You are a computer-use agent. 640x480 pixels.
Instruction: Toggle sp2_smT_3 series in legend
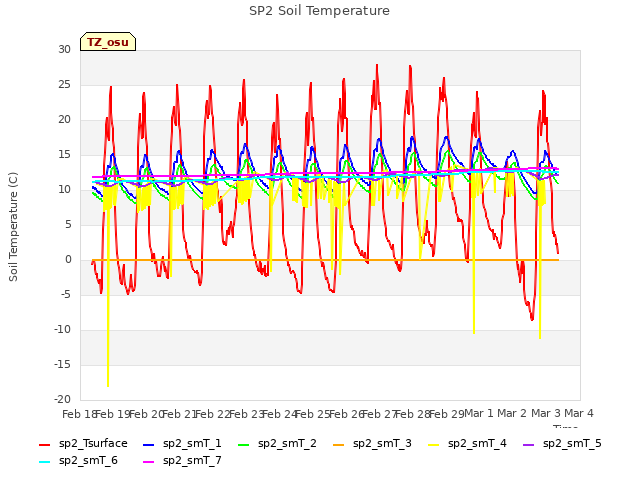372,443
